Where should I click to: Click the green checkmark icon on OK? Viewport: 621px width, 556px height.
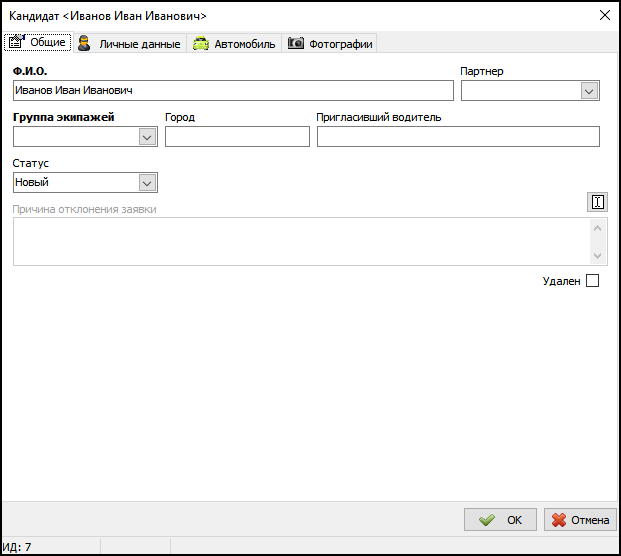[487, 520]
